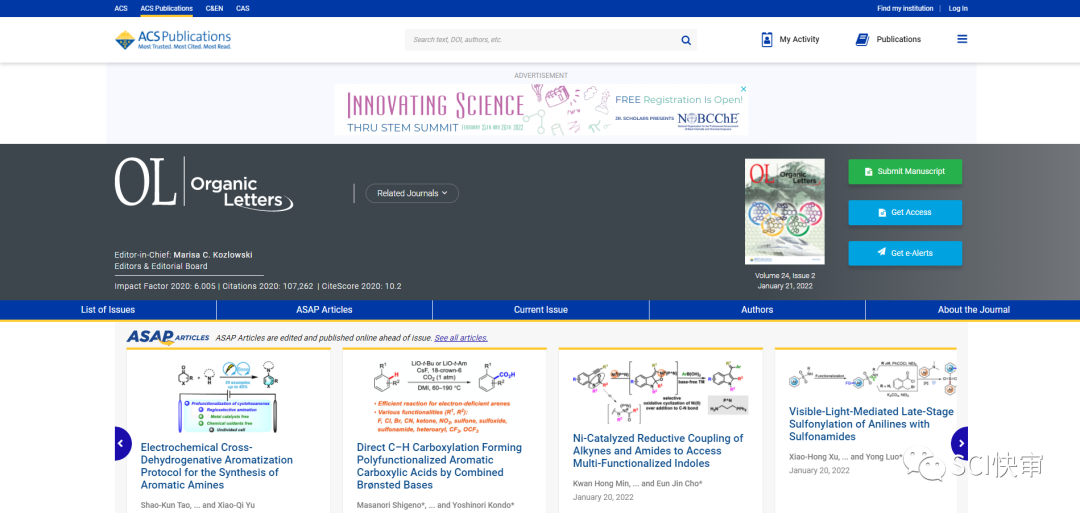
Task: Expand the Related Journals dropdown
Action: click(x=412, y=193)
